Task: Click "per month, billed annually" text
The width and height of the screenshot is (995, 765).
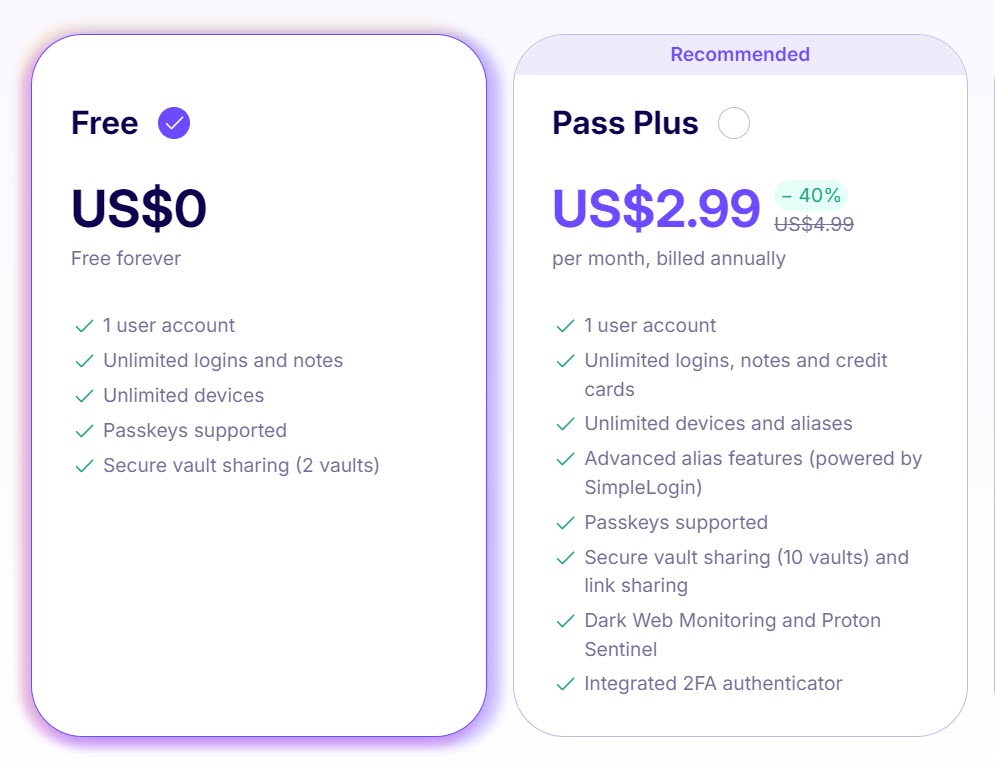Action: [669, 258]
